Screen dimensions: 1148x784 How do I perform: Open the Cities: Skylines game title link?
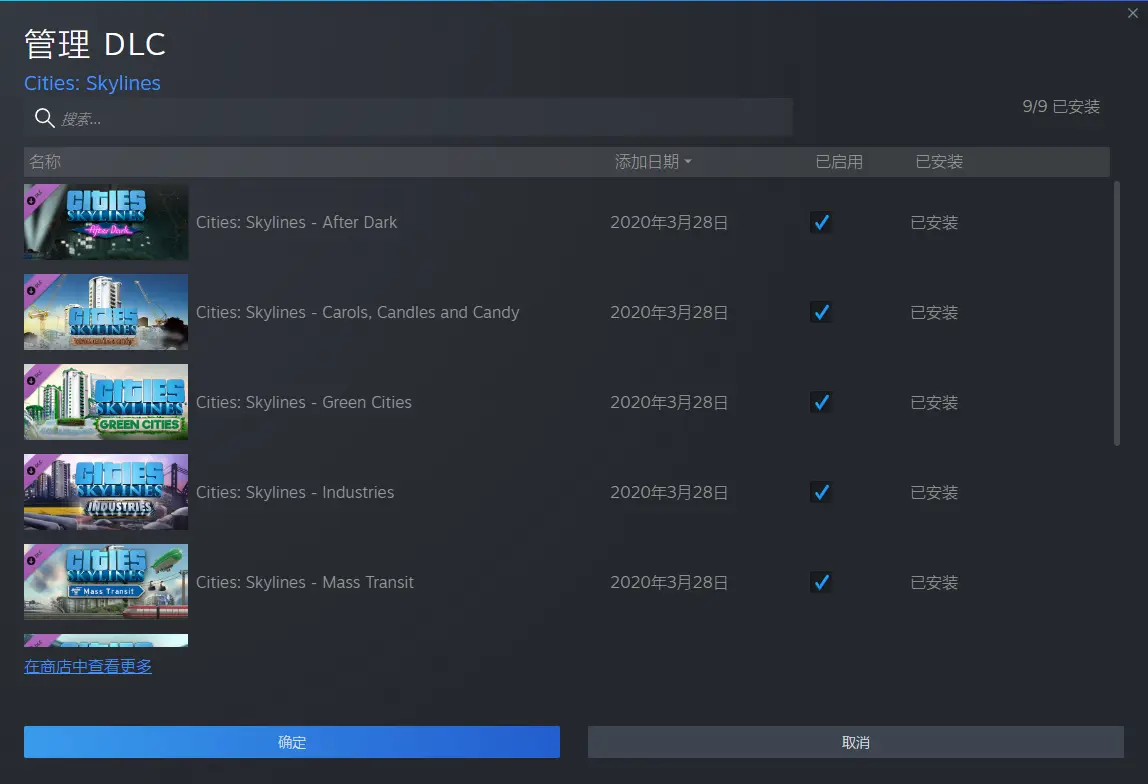(x=92, y=83)
